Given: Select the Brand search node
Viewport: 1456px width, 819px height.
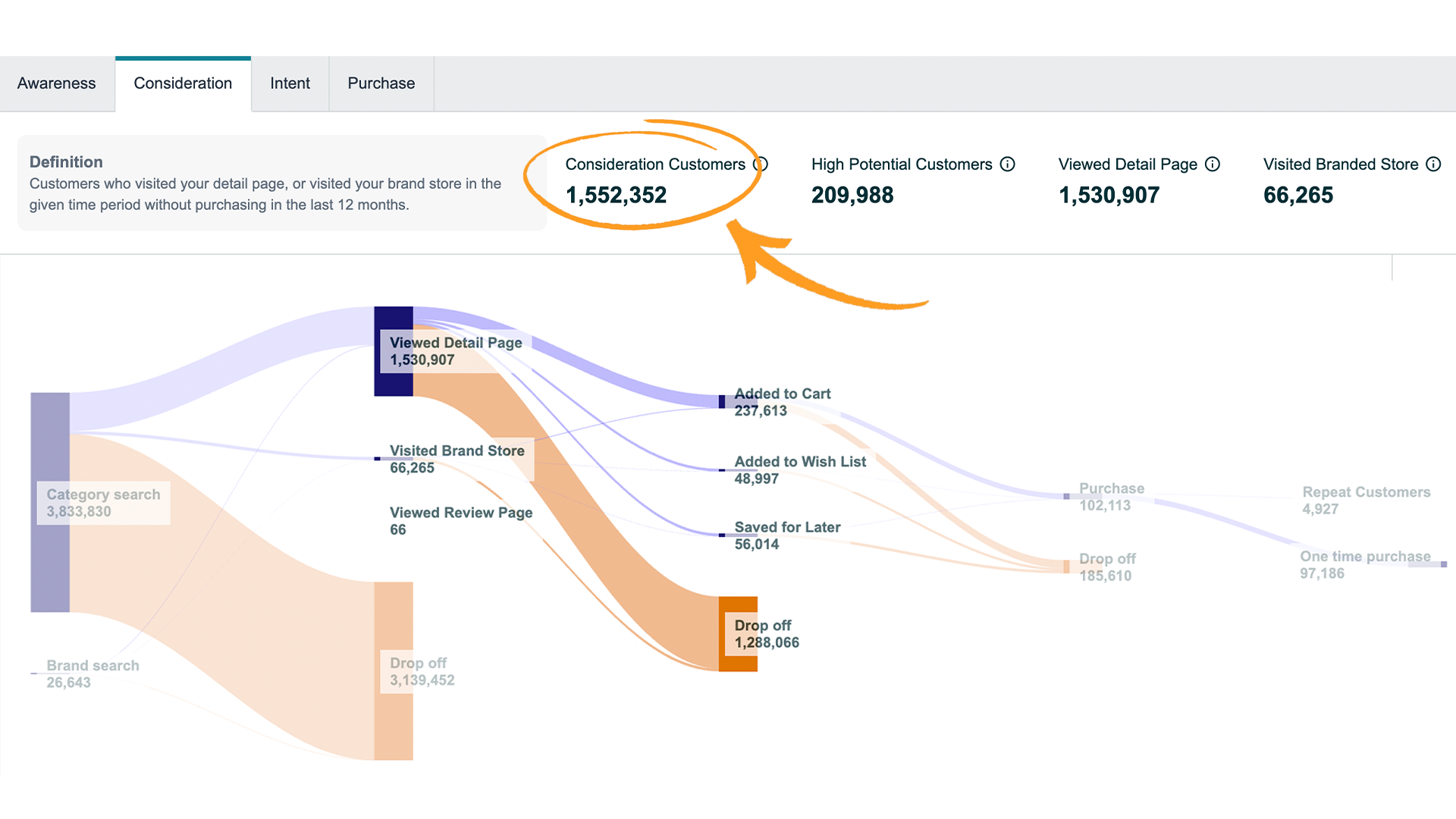Looking at the screenshot, I should [32, 673].
